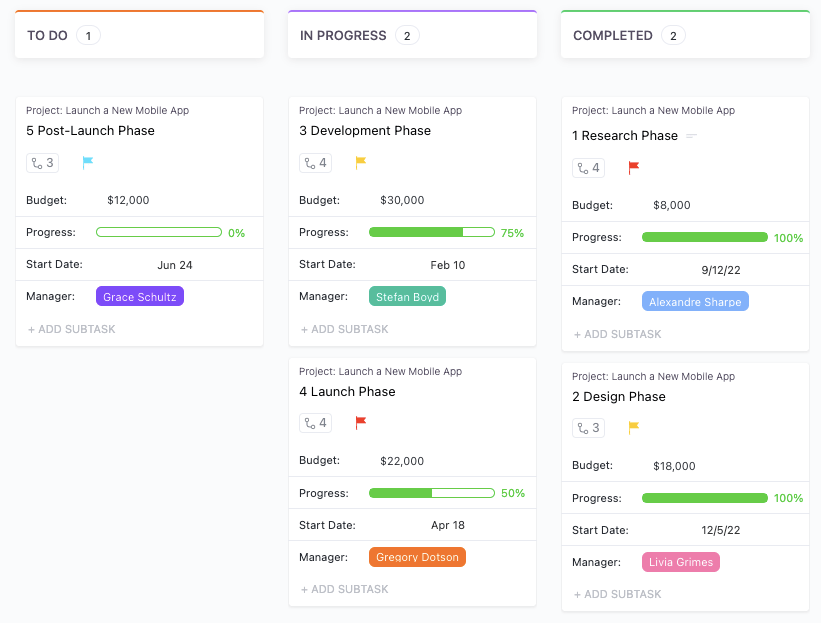The image size is (821, 623).
Task: Click the yellow flag on Development Phase
Action: tap(361, 162)
